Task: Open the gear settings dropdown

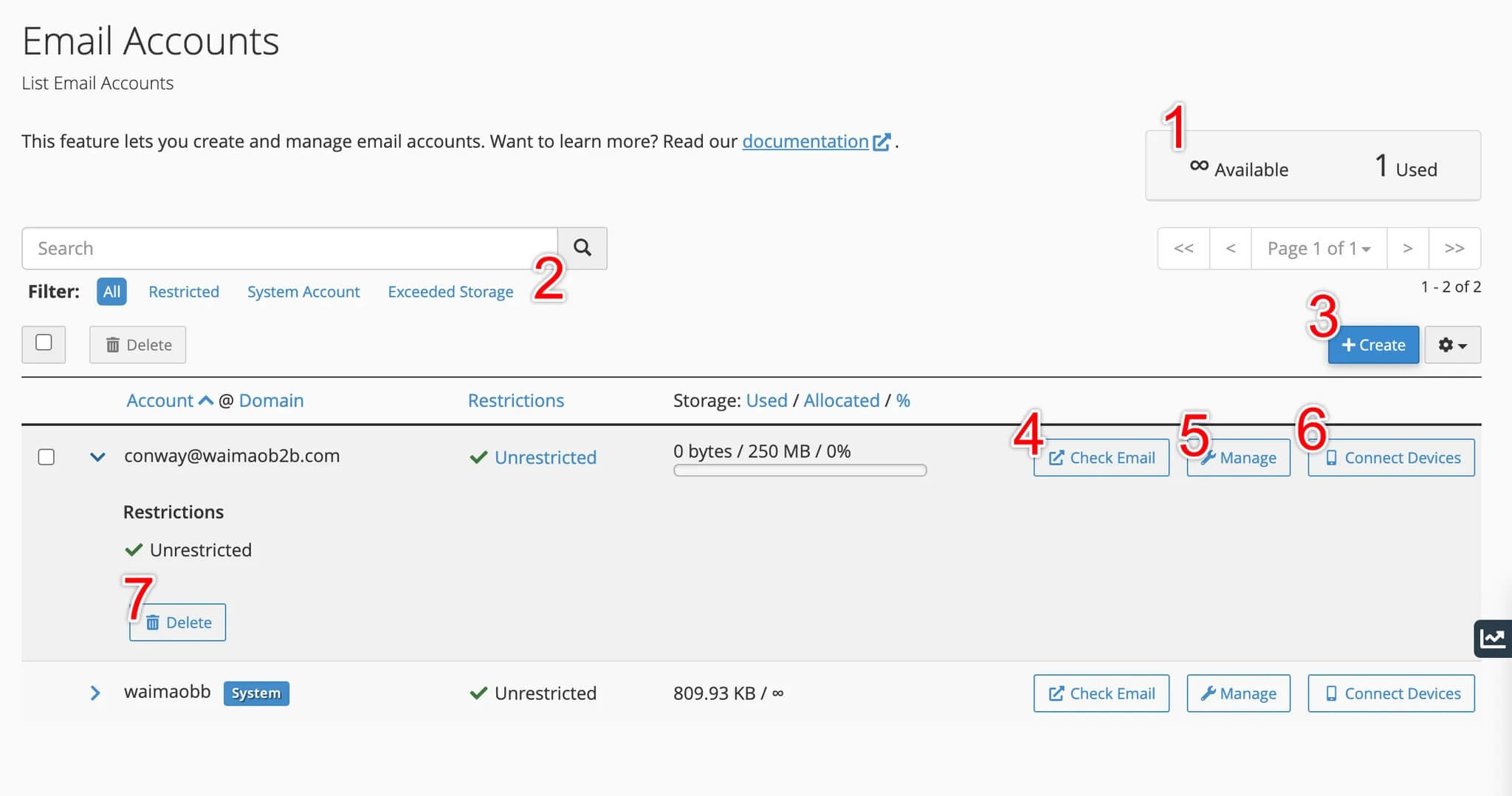Action: (x=1451, y=345)
